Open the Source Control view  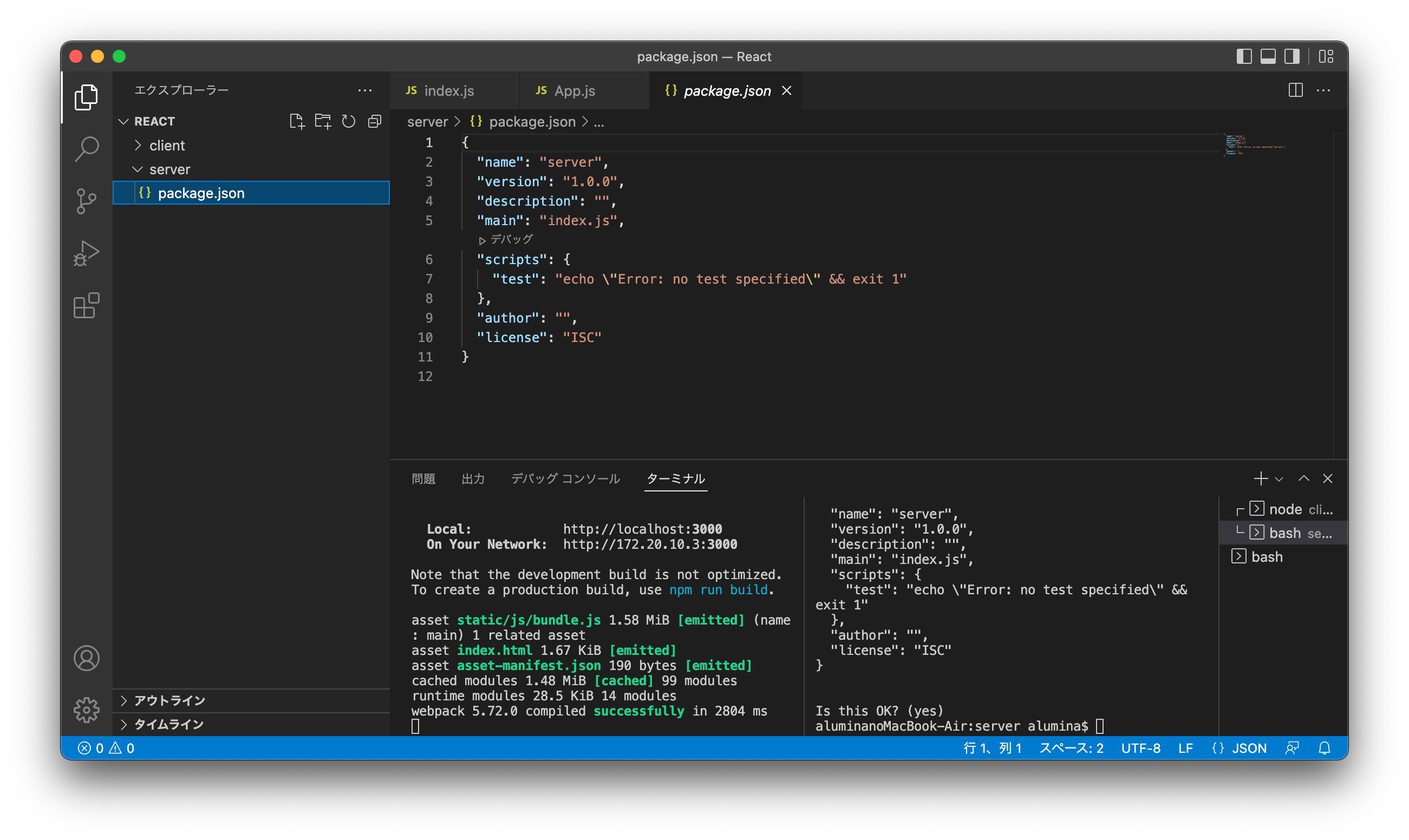(x=87, y=201)
